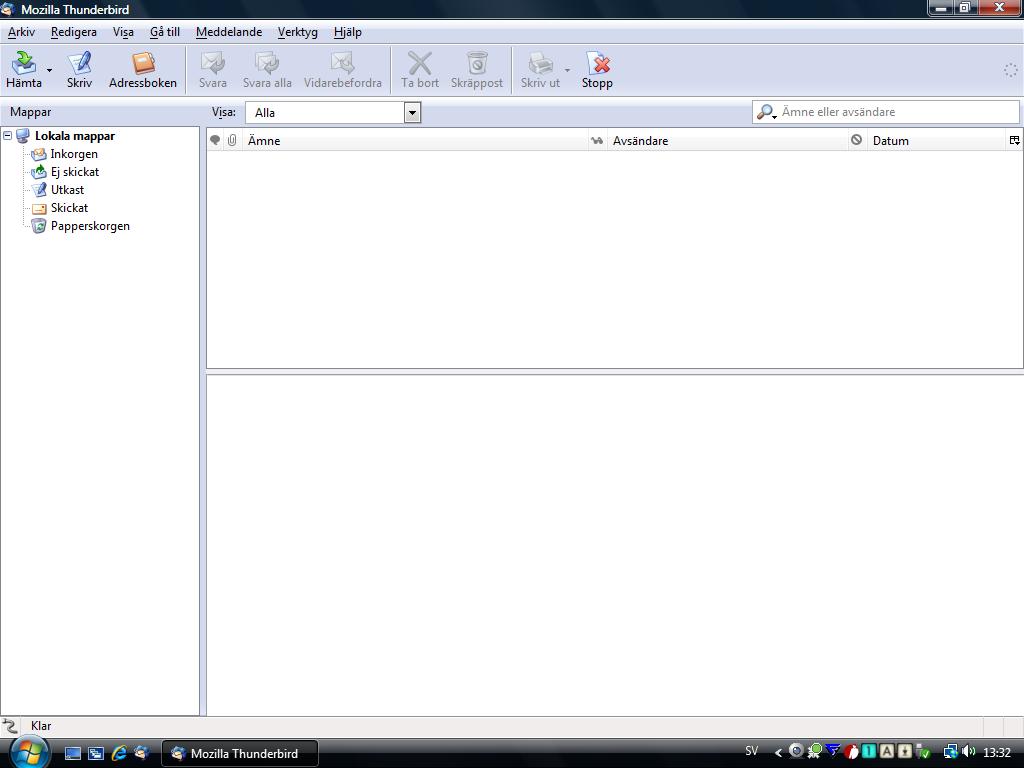Open the Inkorgen folder
The image size is (1024, 768).
74,154
